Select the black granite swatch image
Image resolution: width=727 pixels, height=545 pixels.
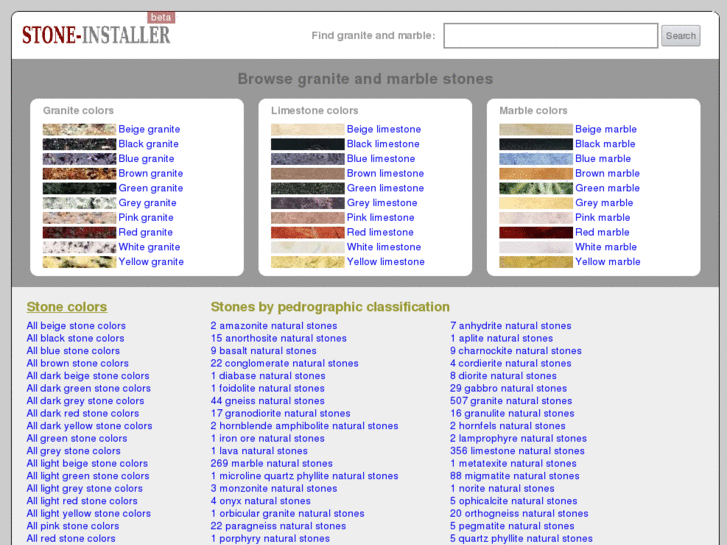[79, 144]
